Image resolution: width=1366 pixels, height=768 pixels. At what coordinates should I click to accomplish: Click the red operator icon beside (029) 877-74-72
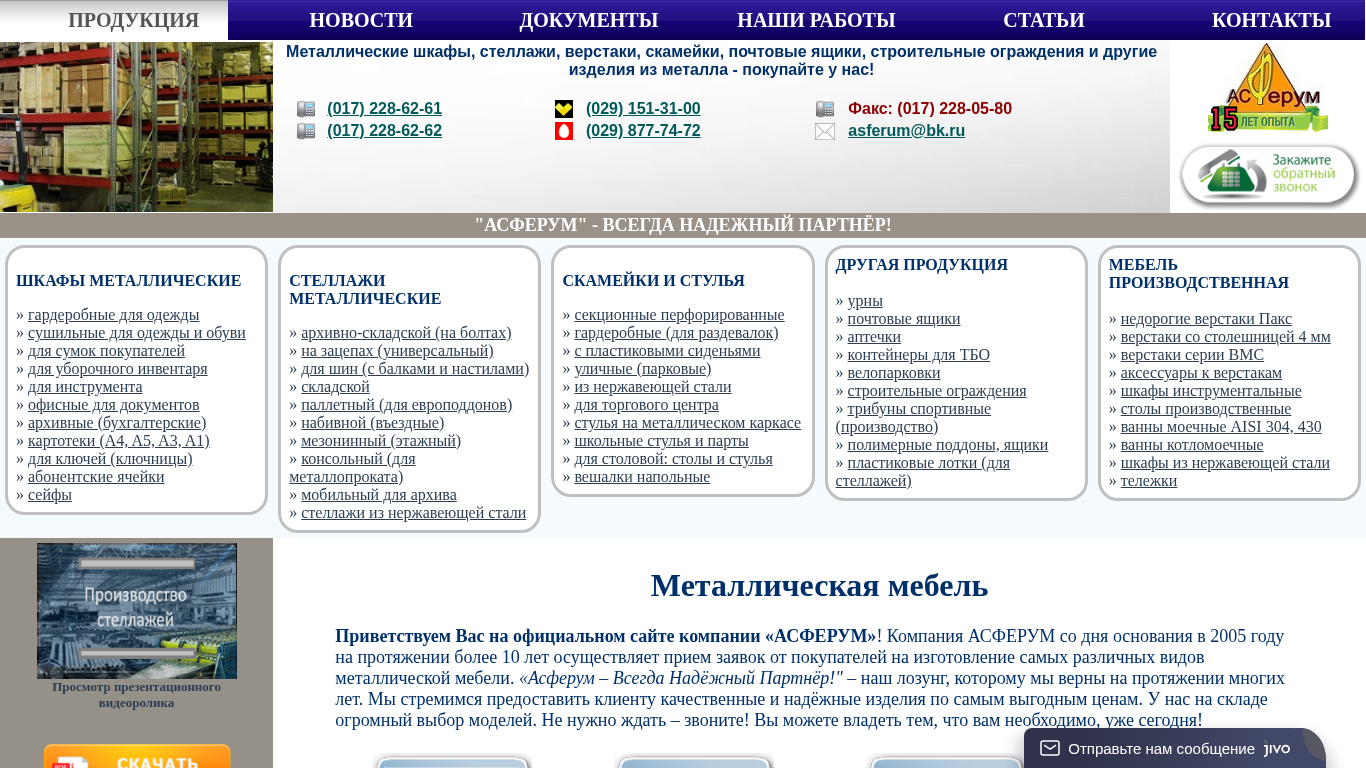pos(564,131)
